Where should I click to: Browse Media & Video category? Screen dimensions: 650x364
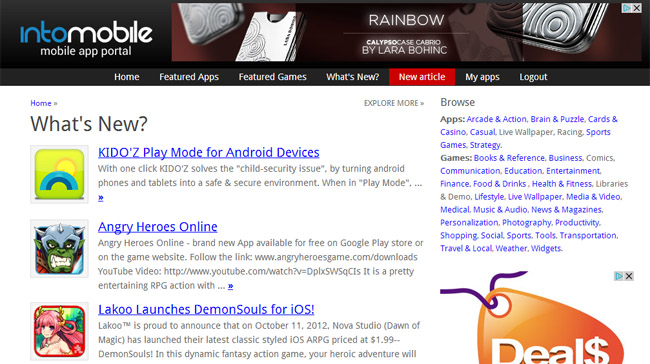(593, 196)
